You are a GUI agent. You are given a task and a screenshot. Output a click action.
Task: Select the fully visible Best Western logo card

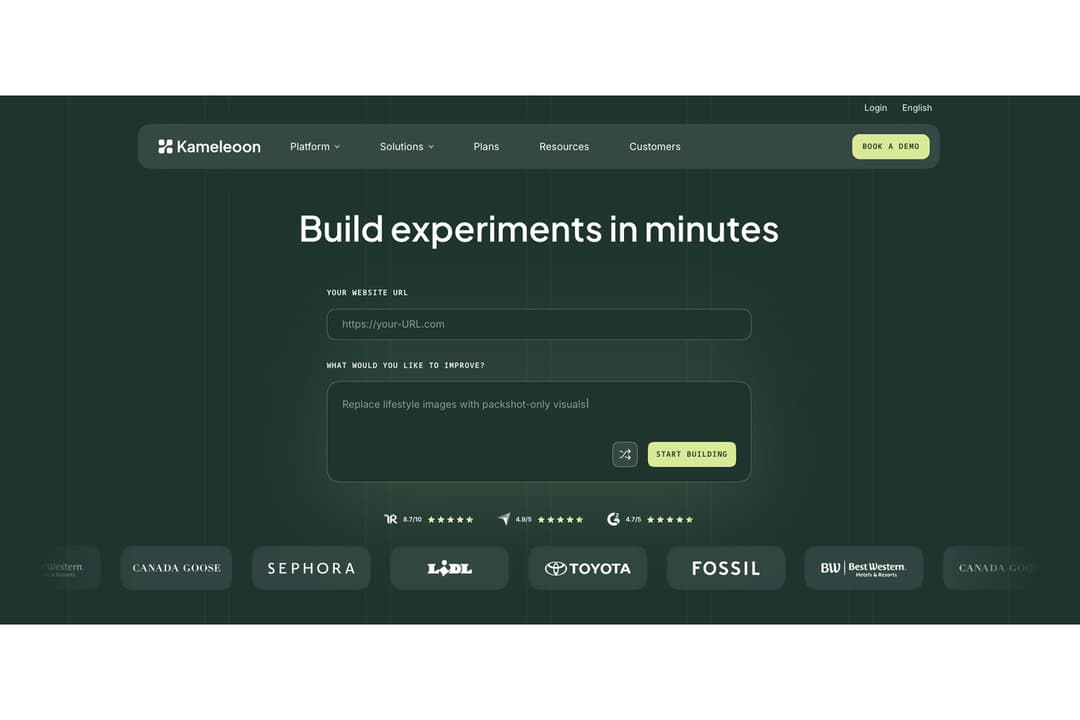864,568
